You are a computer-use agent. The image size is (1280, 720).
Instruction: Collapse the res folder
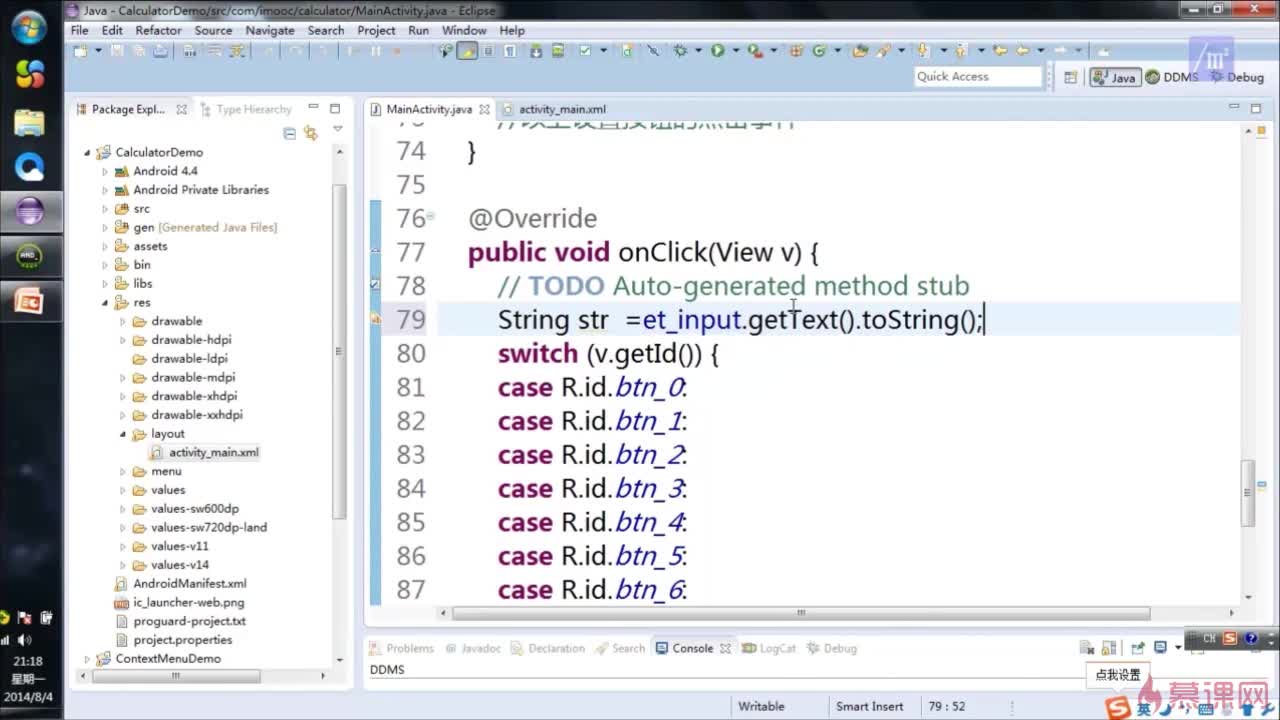point(105,302)
